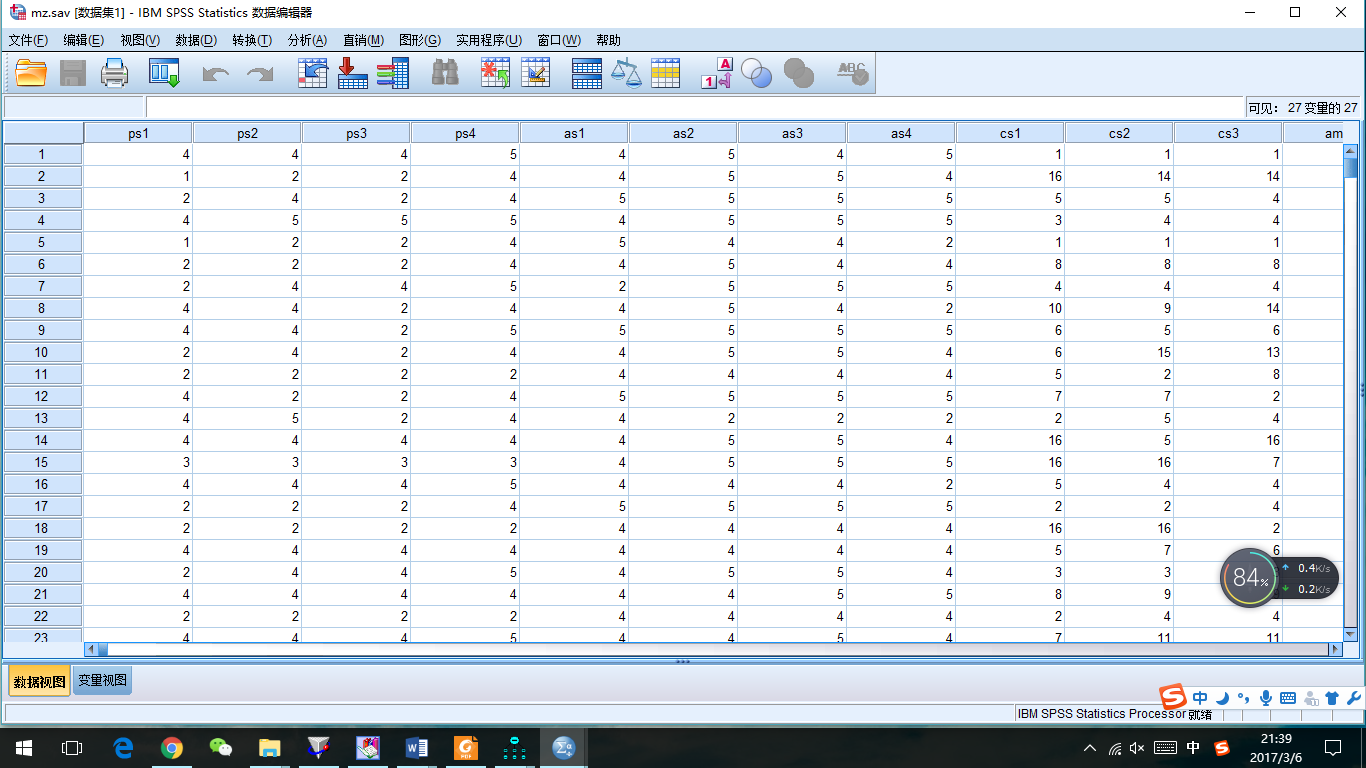Click the Show all variables icon

tap(799, 73)
